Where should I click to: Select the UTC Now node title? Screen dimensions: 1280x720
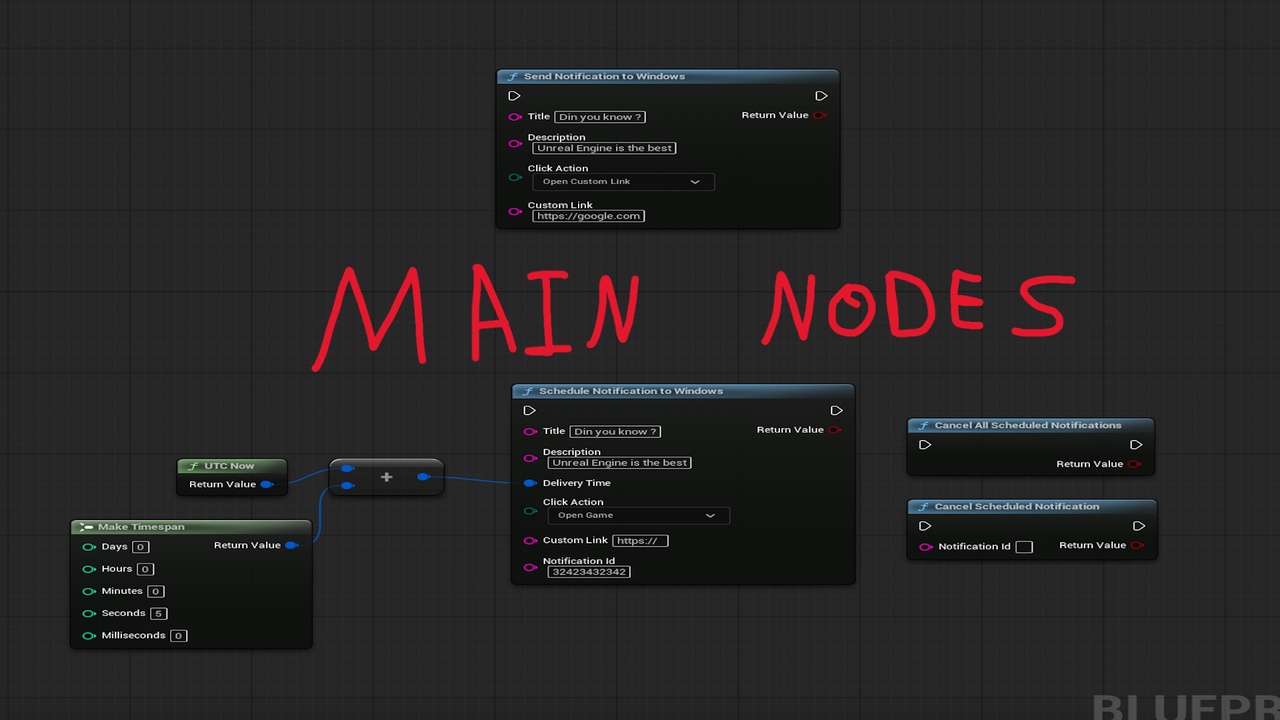pyautogui.click(x=229, y=466)
